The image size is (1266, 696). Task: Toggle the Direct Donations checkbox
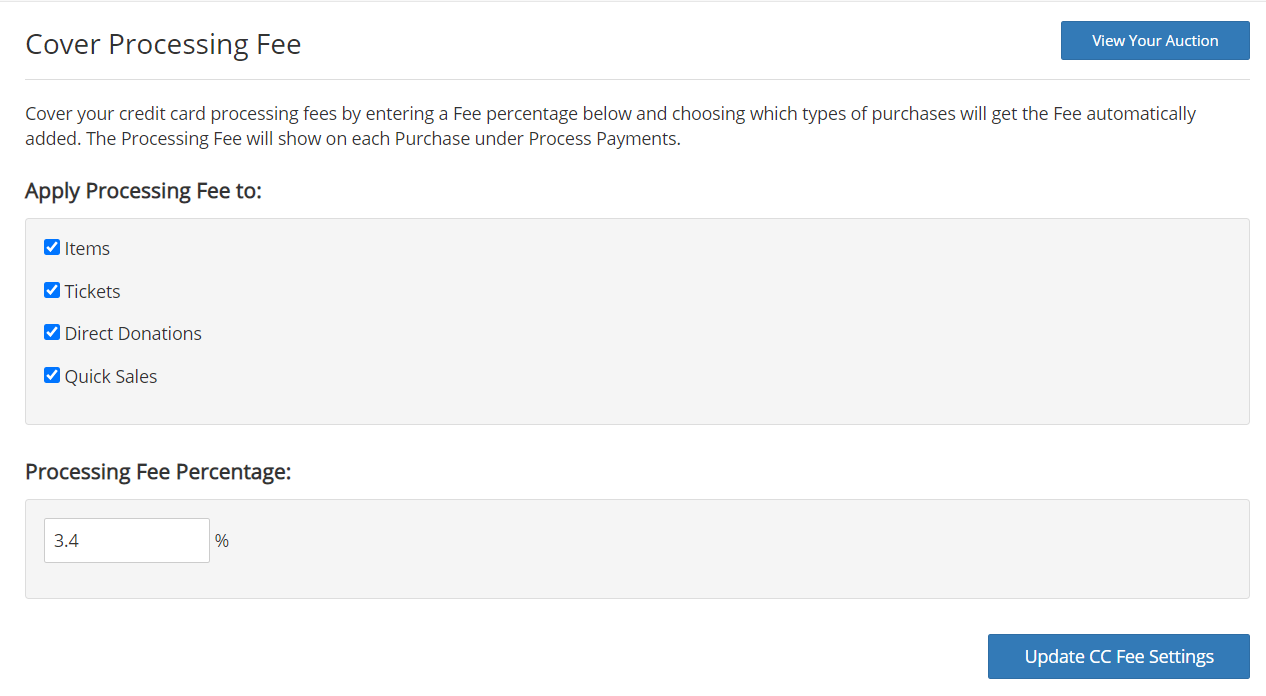51,332
